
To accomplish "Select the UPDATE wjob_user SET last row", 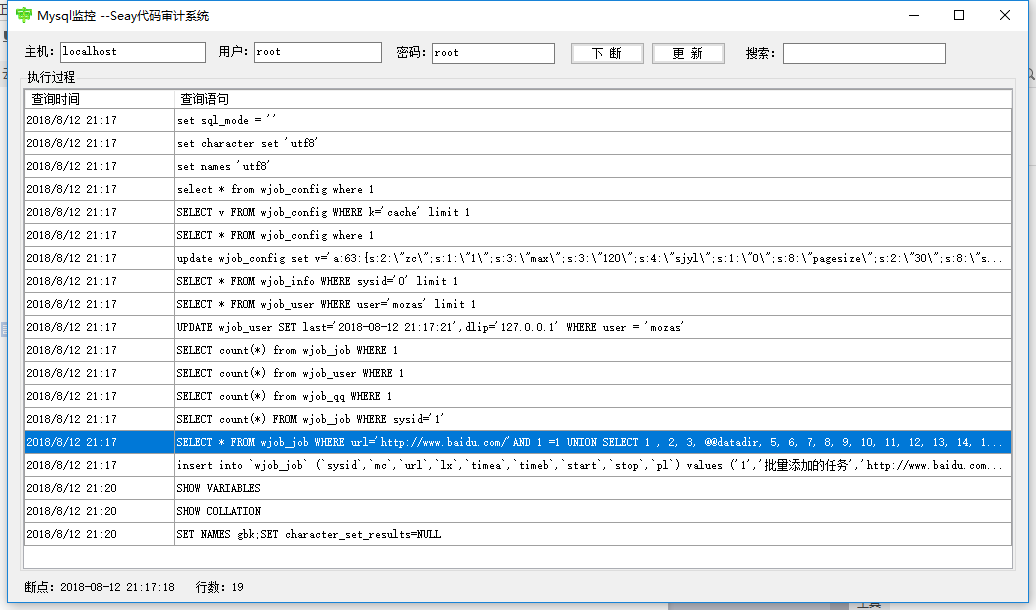I will tap(518, 327).
